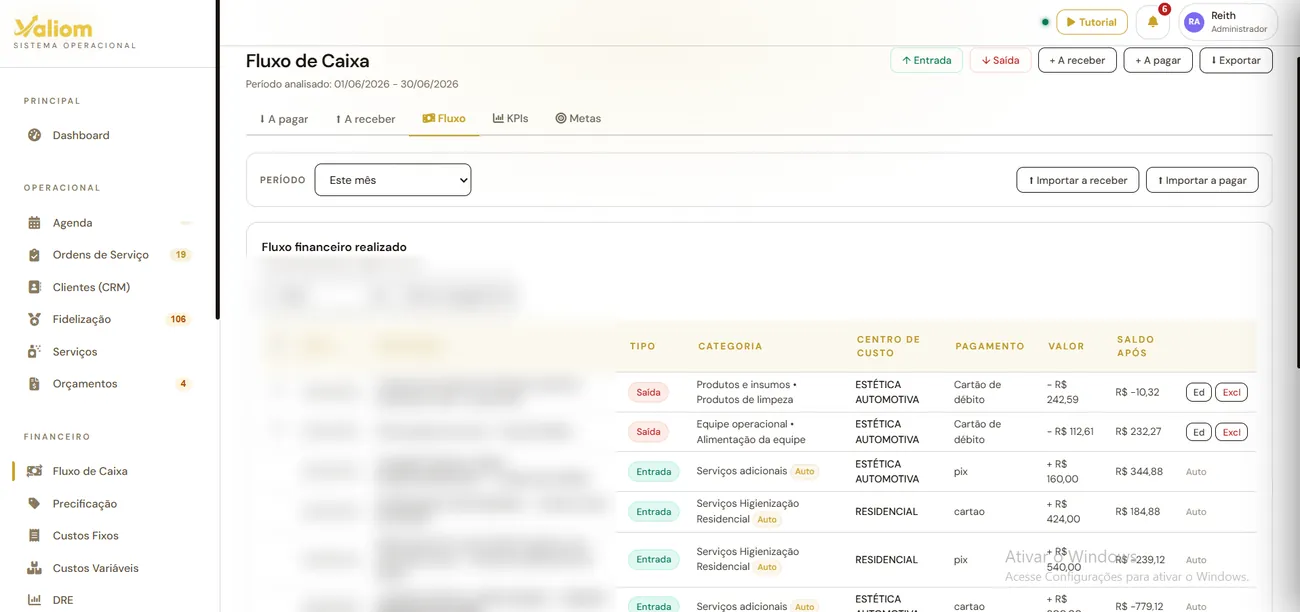Switch to the Metas tab

tap(578, 118)
